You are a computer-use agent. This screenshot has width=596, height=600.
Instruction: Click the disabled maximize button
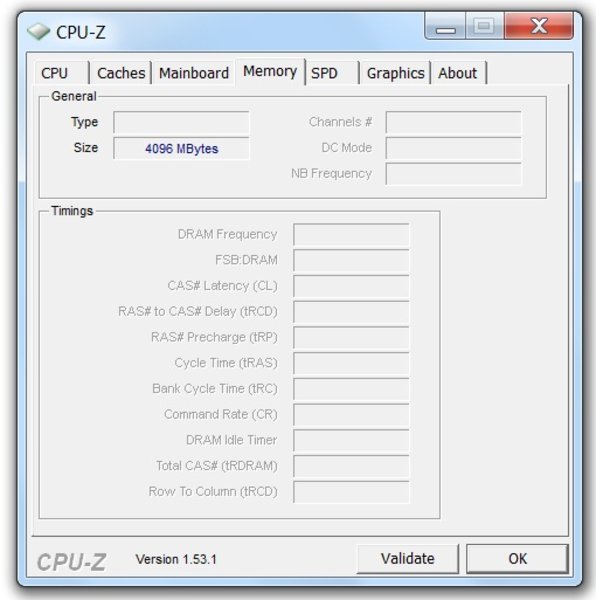485,26
